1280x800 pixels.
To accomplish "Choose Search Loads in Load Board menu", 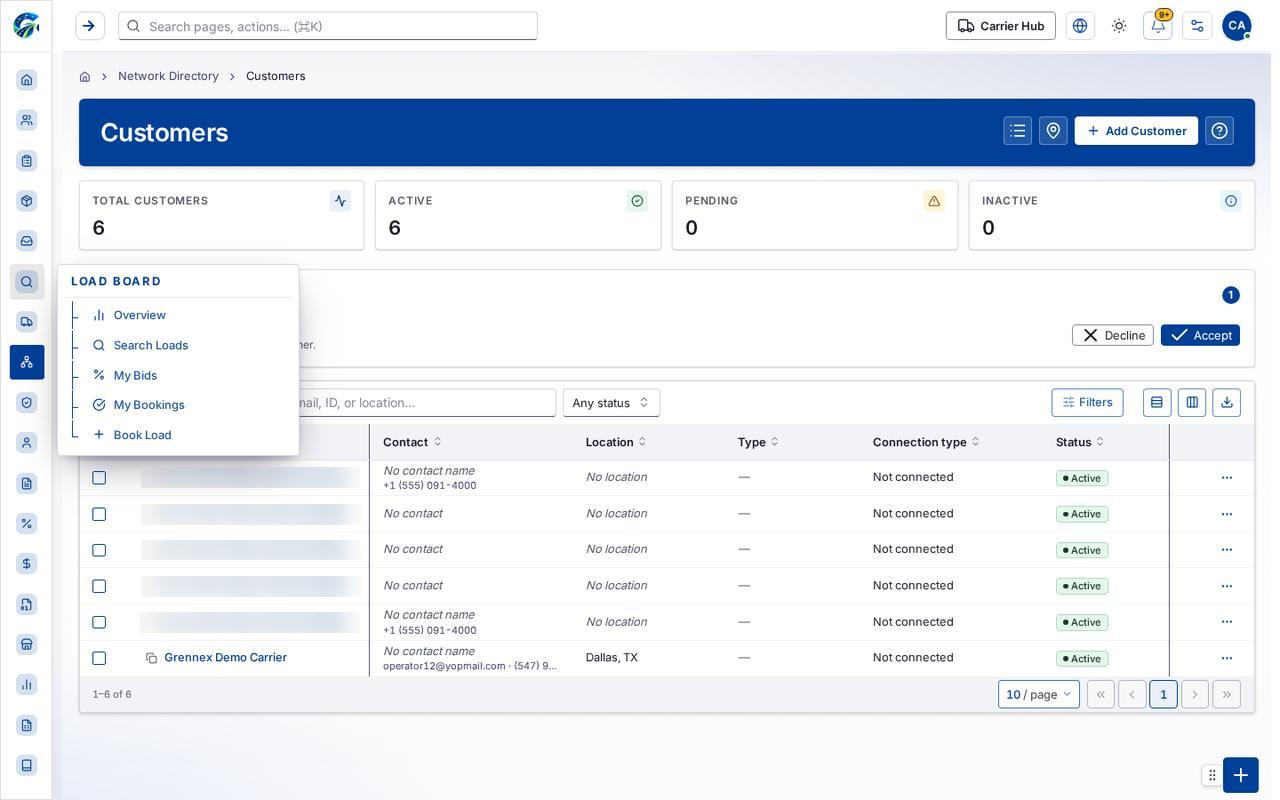I will pyautogui.click(x=151, y=345).
